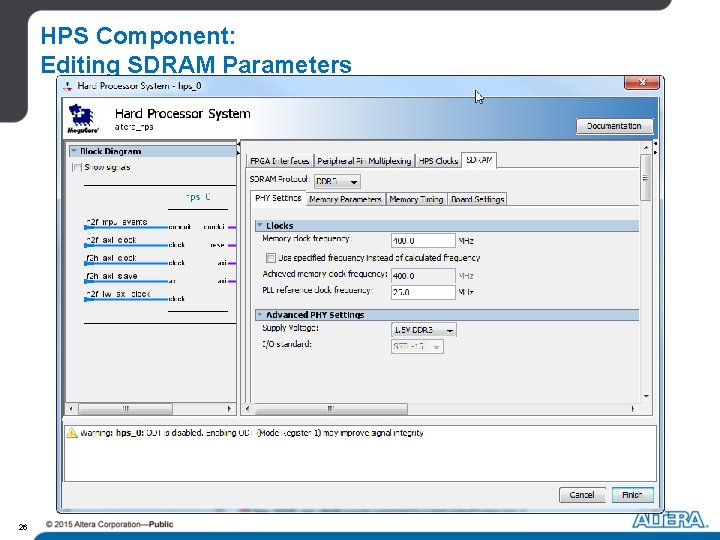The image size is (720, 540).
Task: Open the Memory Timing sub-tab
Action: point(416,199)
